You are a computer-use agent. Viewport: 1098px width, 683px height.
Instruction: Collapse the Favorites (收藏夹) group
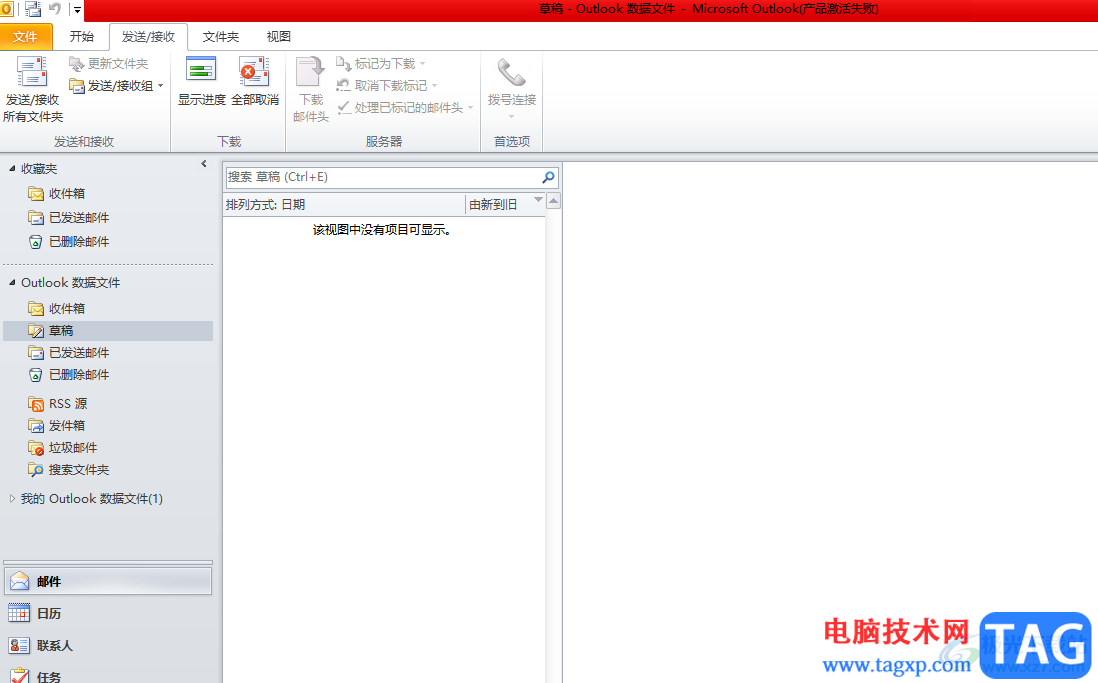[x=12, y=168]
